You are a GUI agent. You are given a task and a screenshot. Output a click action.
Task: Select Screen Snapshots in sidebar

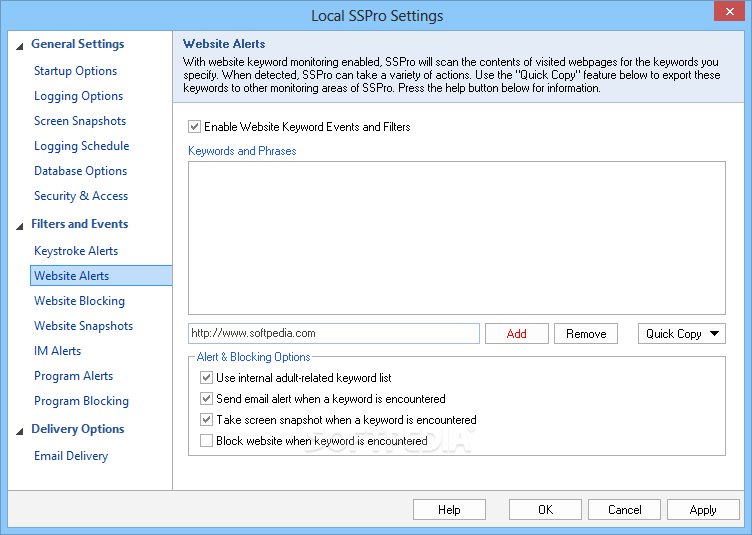(80, 121)
